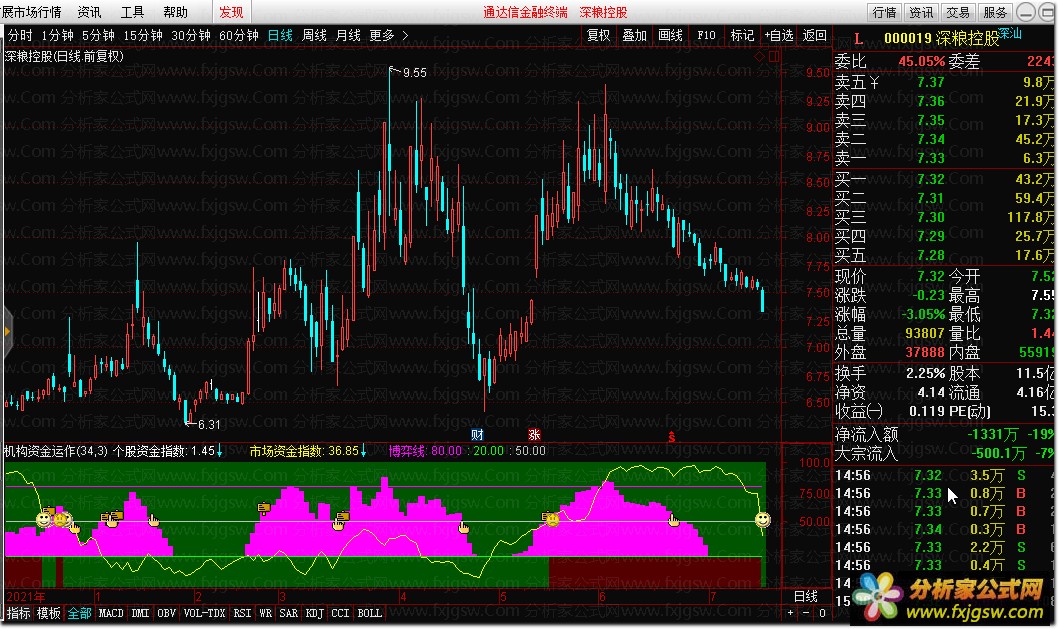Click the 0 reset button at bottom right
This screenshot has width=1060, height=629.
tap(822, 613)
